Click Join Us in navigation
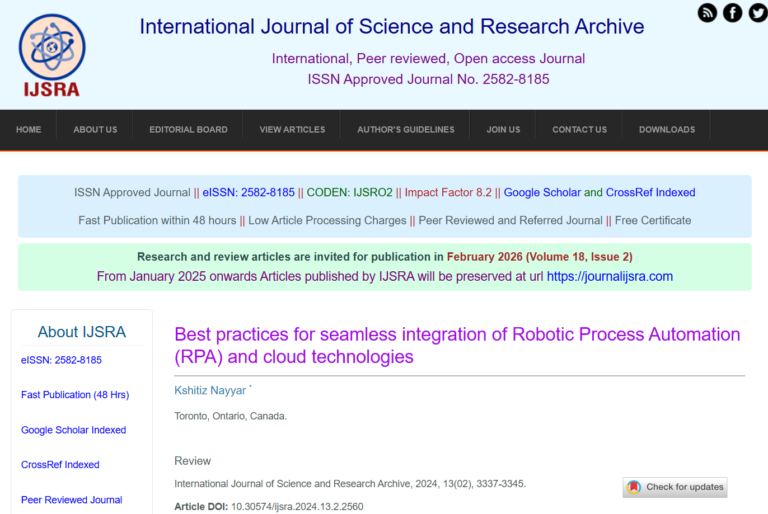Image resolution: width=768 pixels, height=514 pixels. 503,130
